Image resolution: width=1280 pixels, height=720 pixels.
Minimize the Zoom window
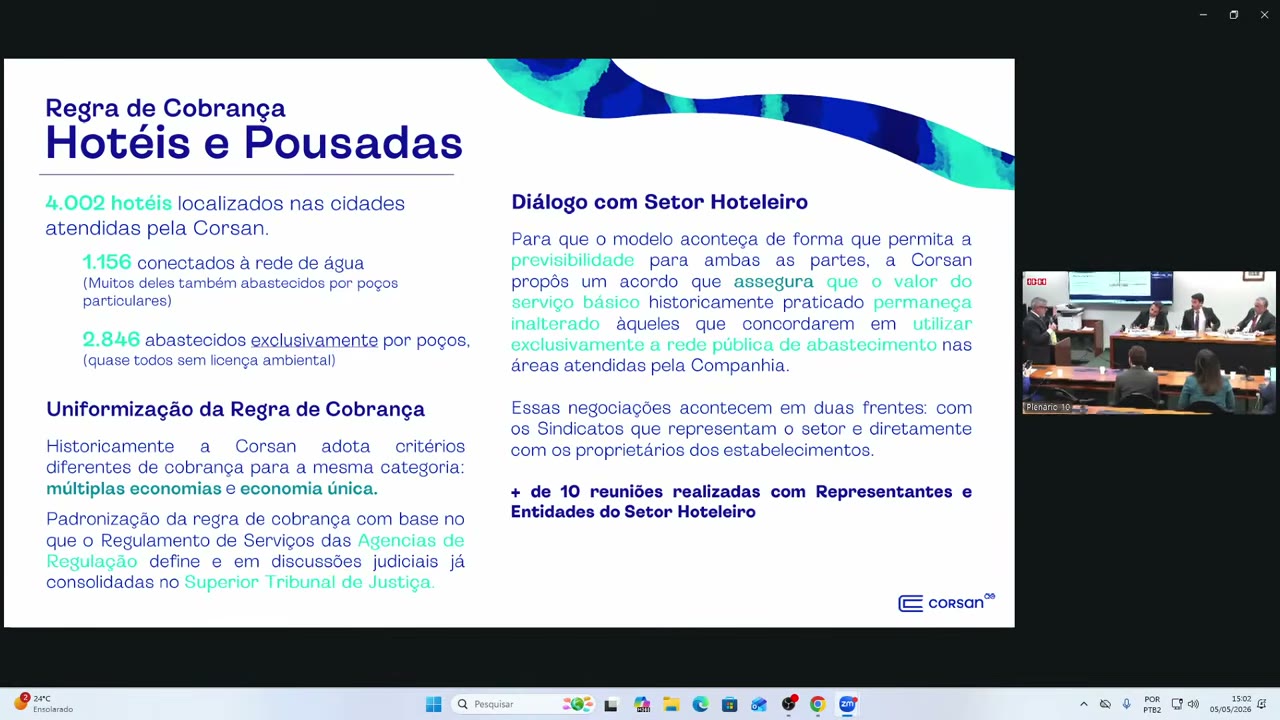1203,15
